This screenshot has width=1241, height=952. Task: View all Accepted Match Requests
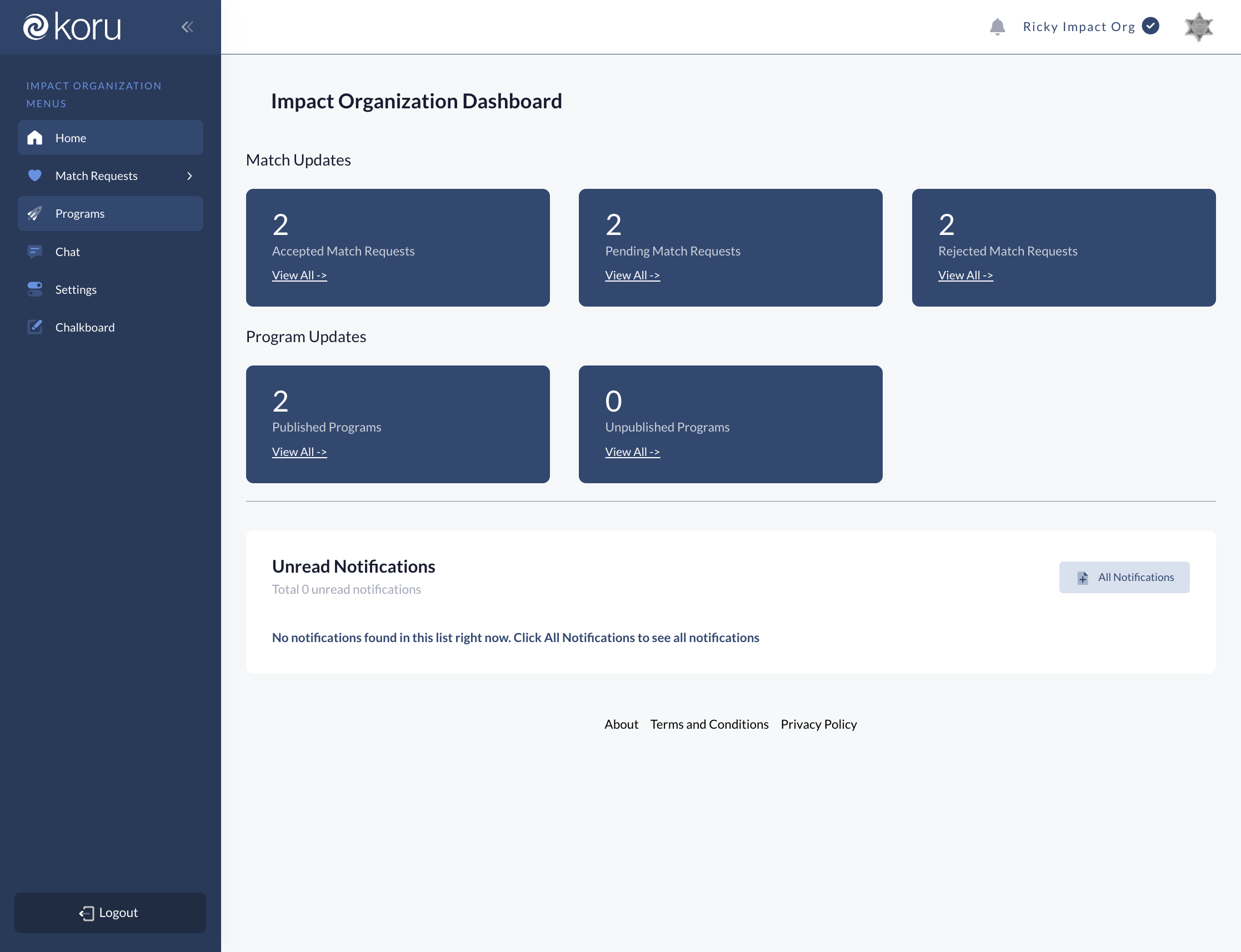pos(300,275)
